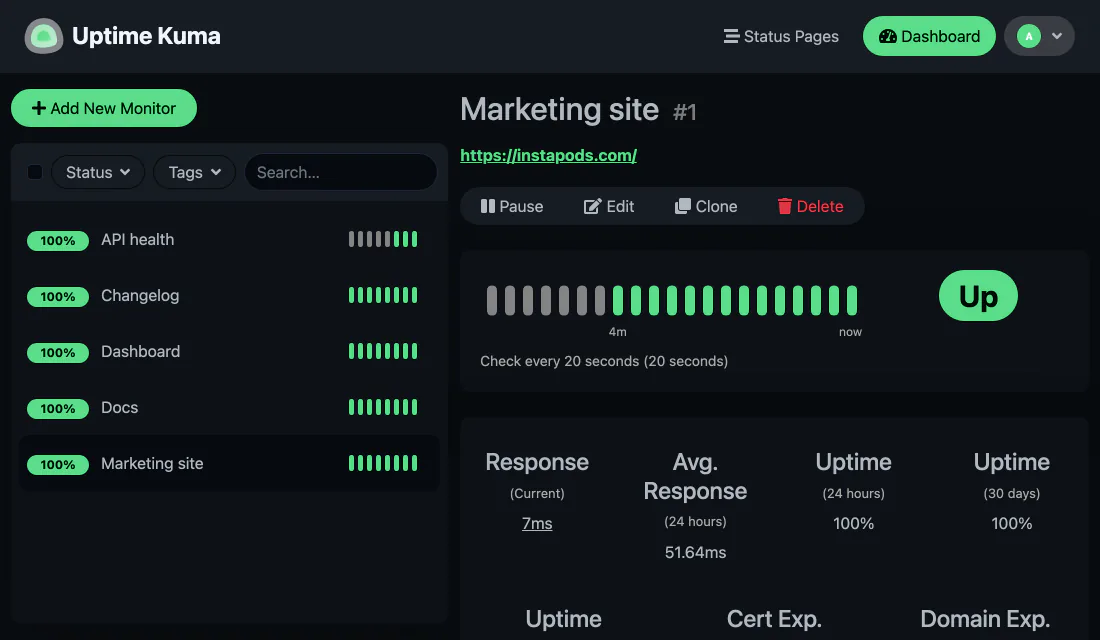Click the Uptime Kuma logo icon

click(43, 36)
